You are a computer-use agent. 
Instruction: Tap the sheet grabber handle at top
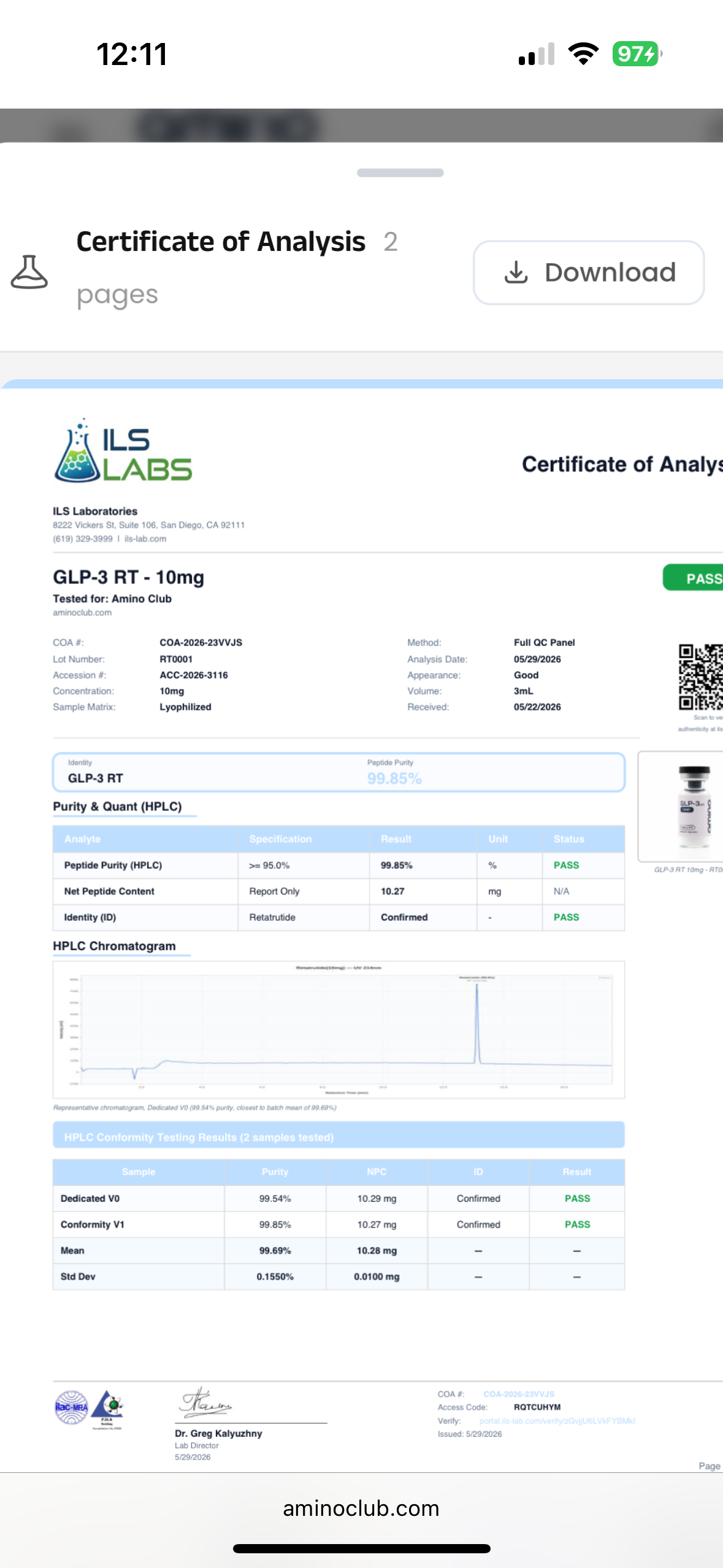pos(400,172)
